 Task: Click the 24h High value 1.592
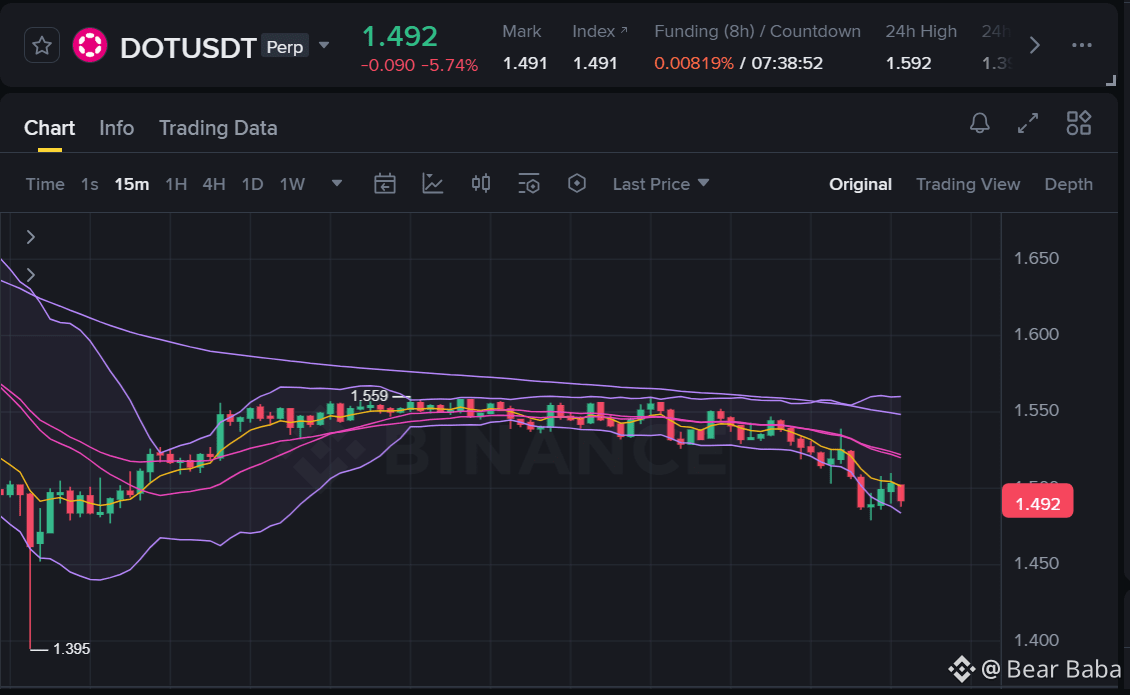click(908, 63)
